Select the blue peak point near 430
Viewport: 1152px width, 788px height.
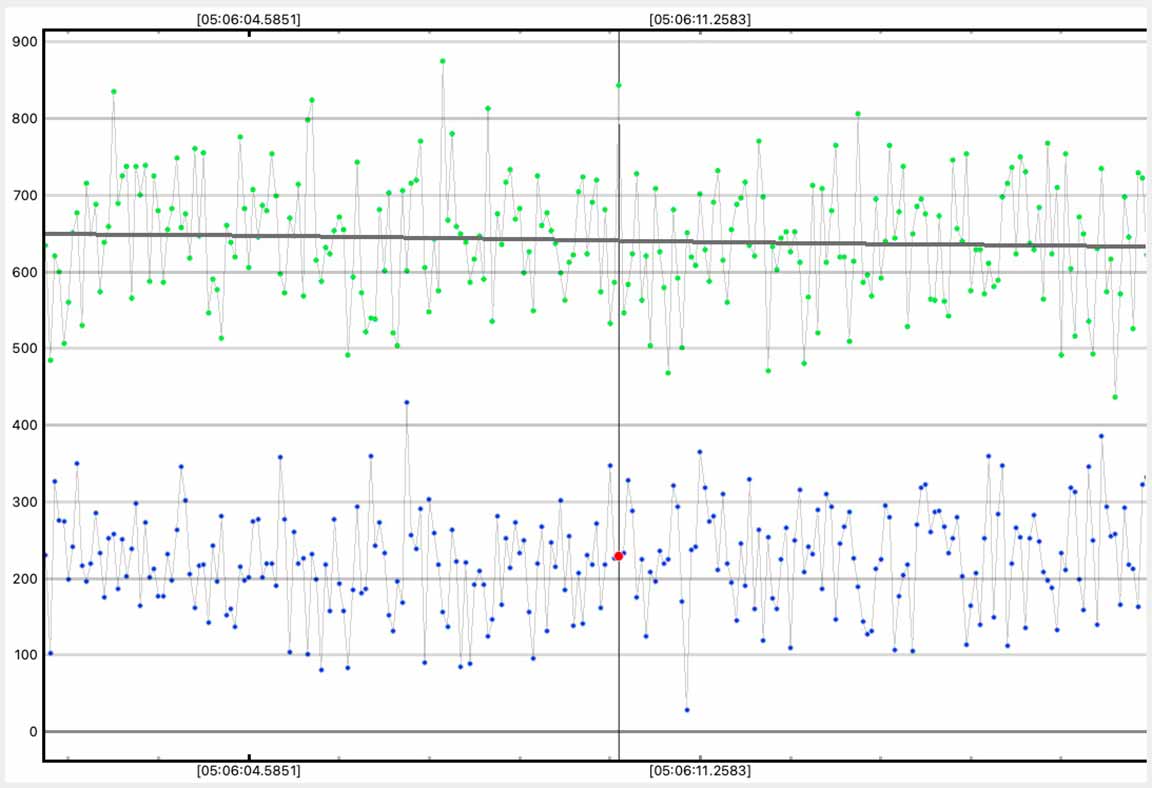point(407,402)
